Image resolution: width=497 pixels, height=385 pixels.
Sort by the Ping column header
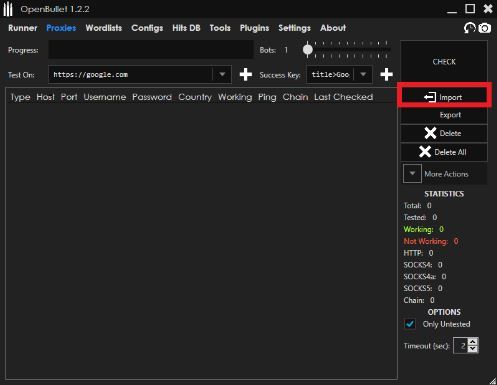pos(267,97)
